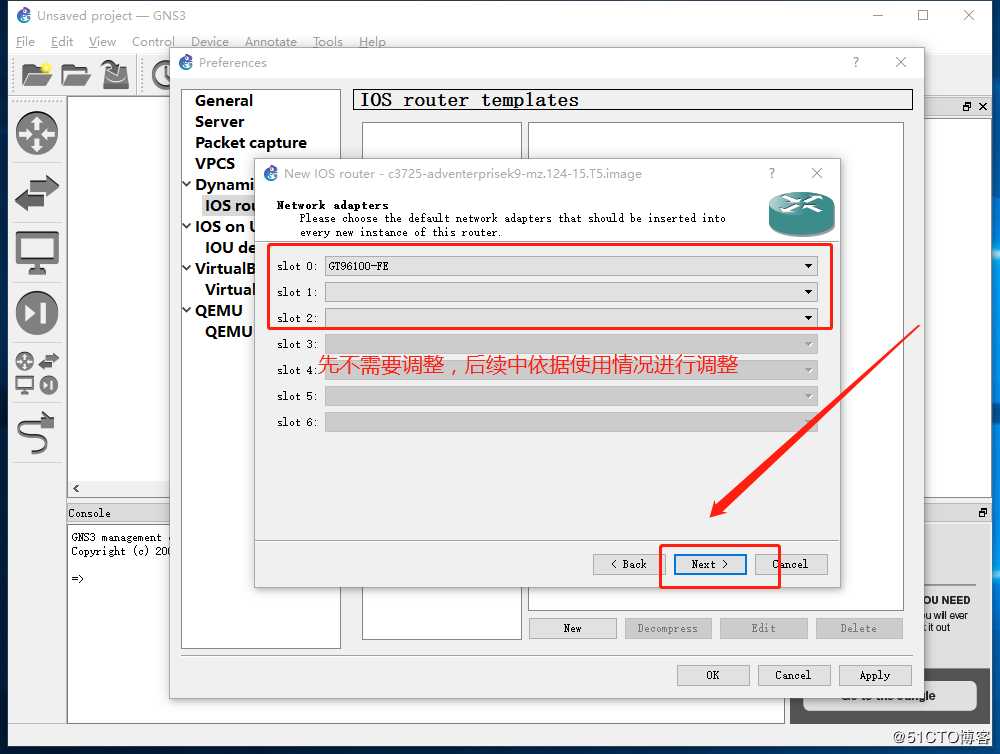Open slot 5 adapter dropdown

coord(571,396)
